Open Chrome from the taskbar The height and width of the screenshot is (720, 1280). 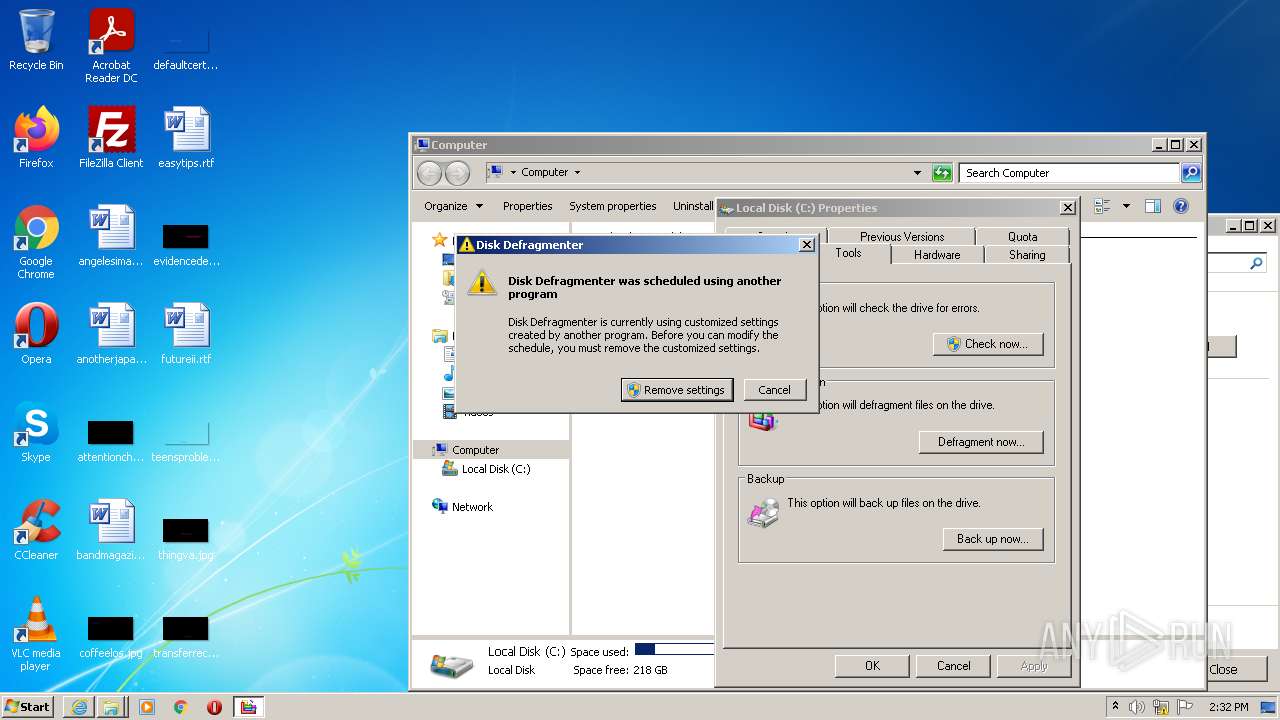pyautogui.click(x=181, y=707)
